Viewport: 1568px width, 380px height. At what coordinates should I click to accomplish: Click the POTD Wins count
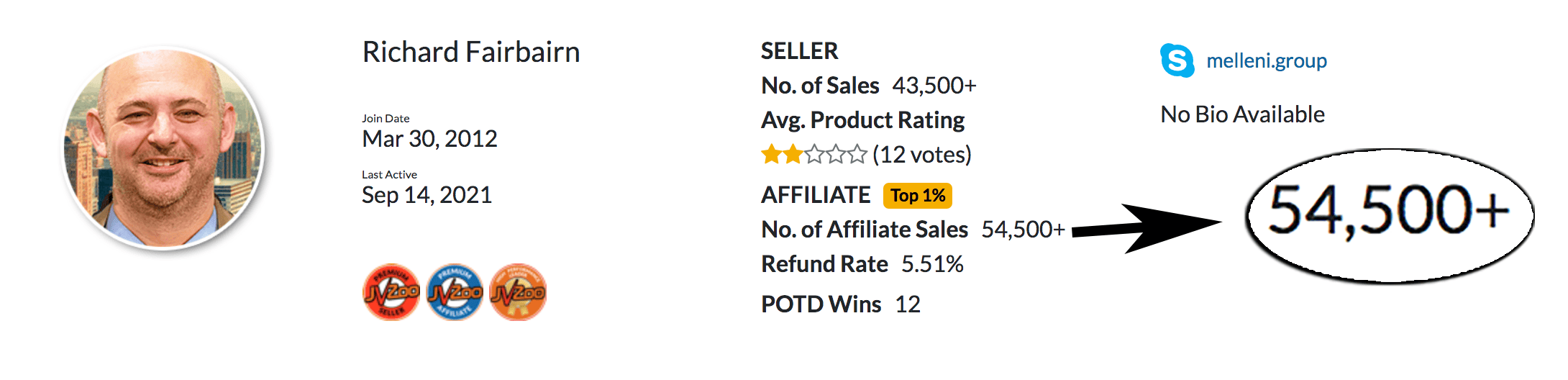click(908, 304)
